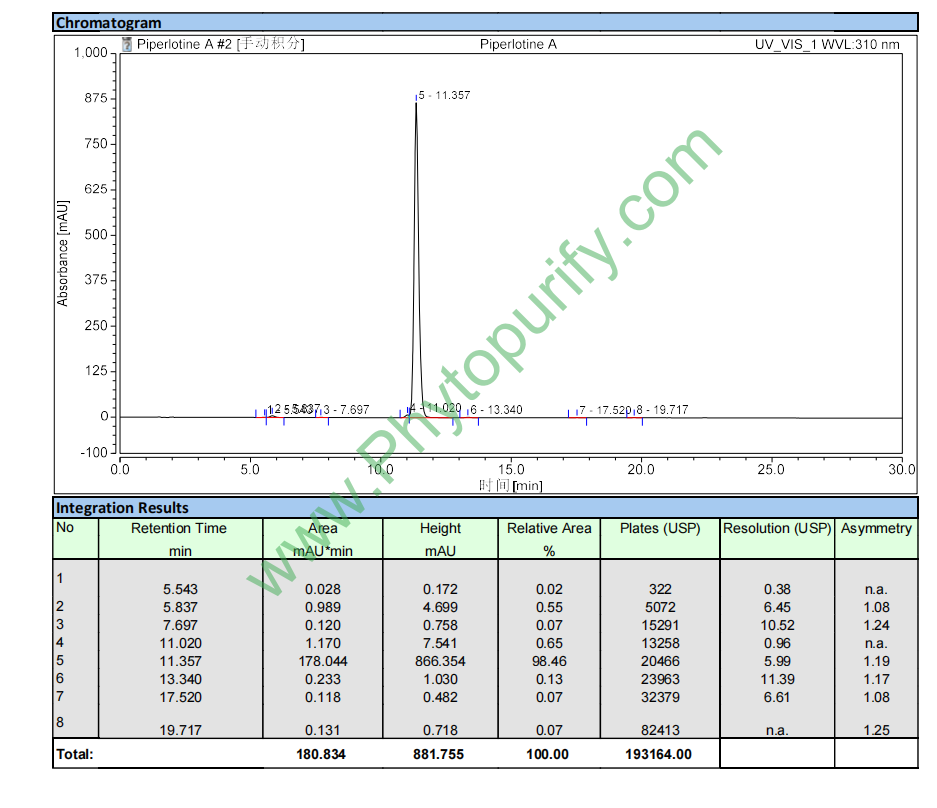Select peak label 7 - 17.520

point(605,410)
